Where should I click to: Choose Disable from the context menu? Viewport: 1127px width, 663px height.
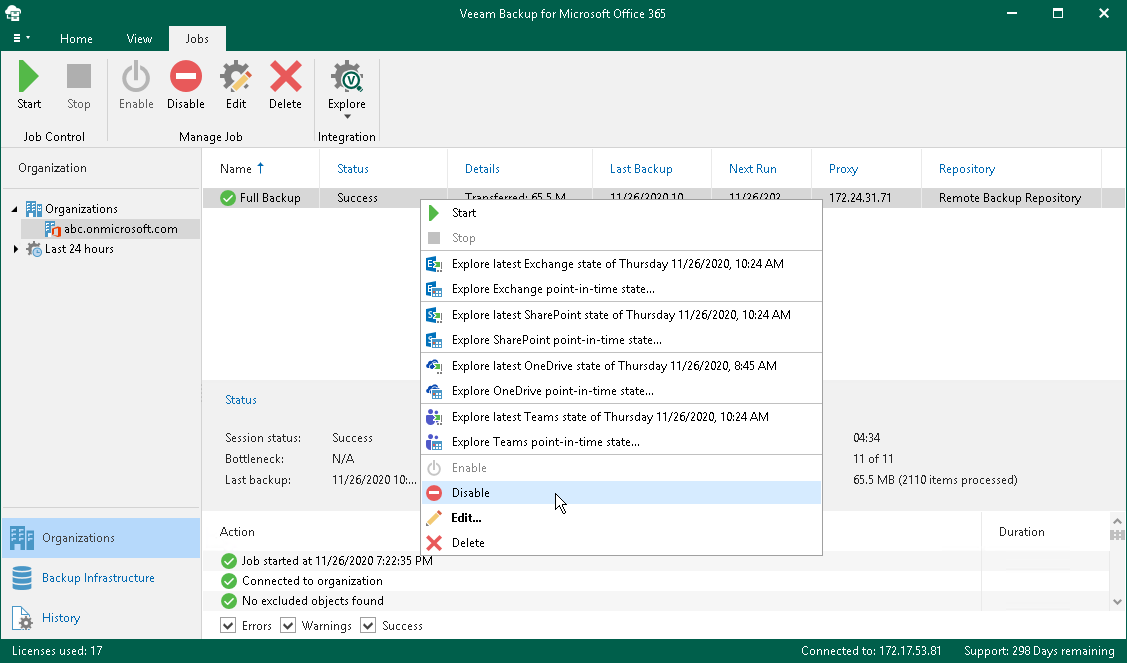point(470,493)
